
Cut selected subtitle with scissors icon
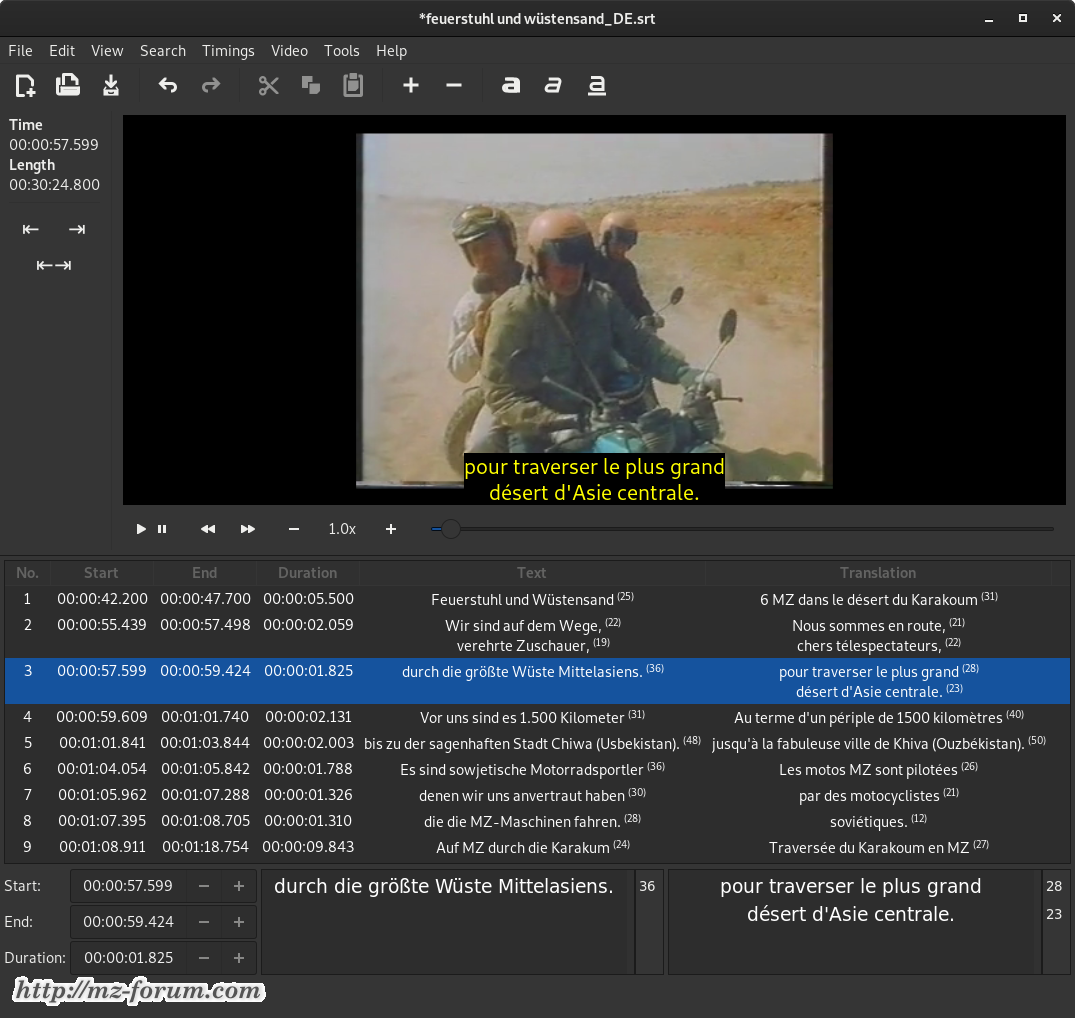(x=268, y=86)
